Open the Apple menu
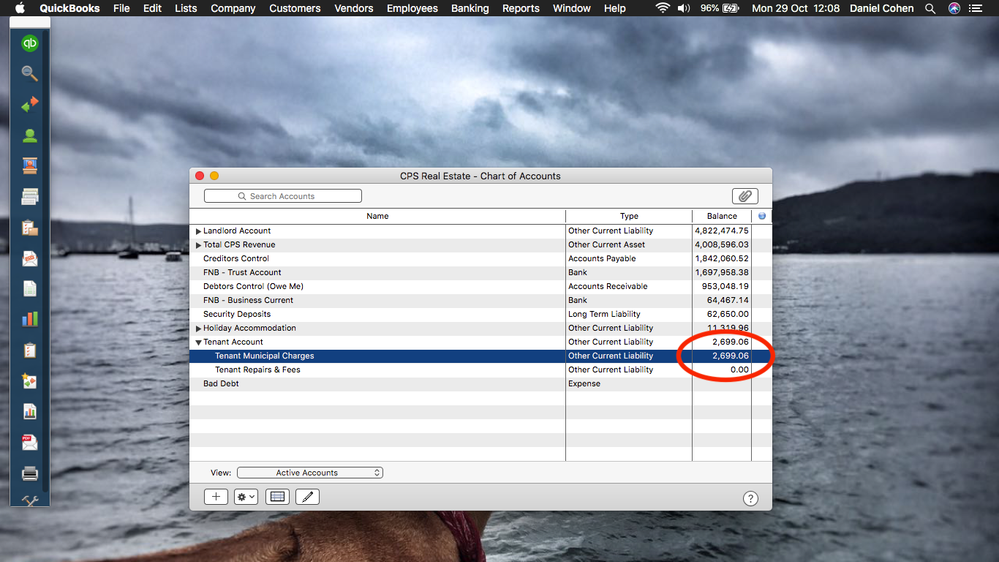Viewport: 999px width, 562px height. pos(20,8)
